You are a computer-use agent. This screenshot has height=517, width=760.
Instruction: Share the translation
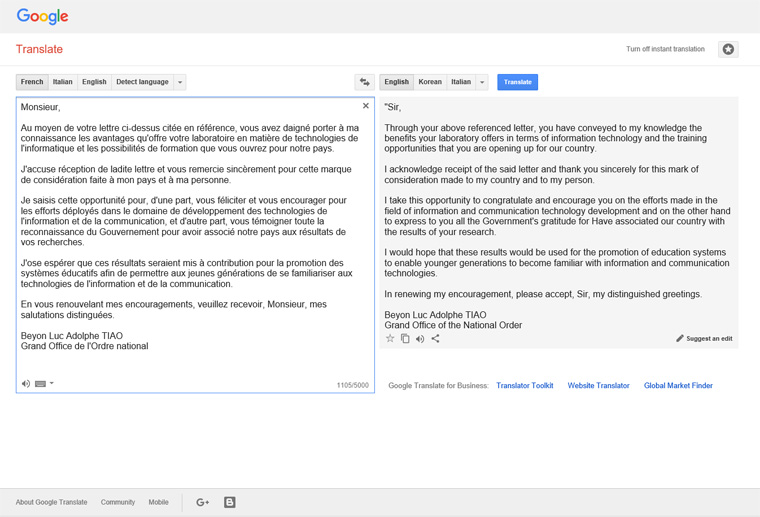435,338
